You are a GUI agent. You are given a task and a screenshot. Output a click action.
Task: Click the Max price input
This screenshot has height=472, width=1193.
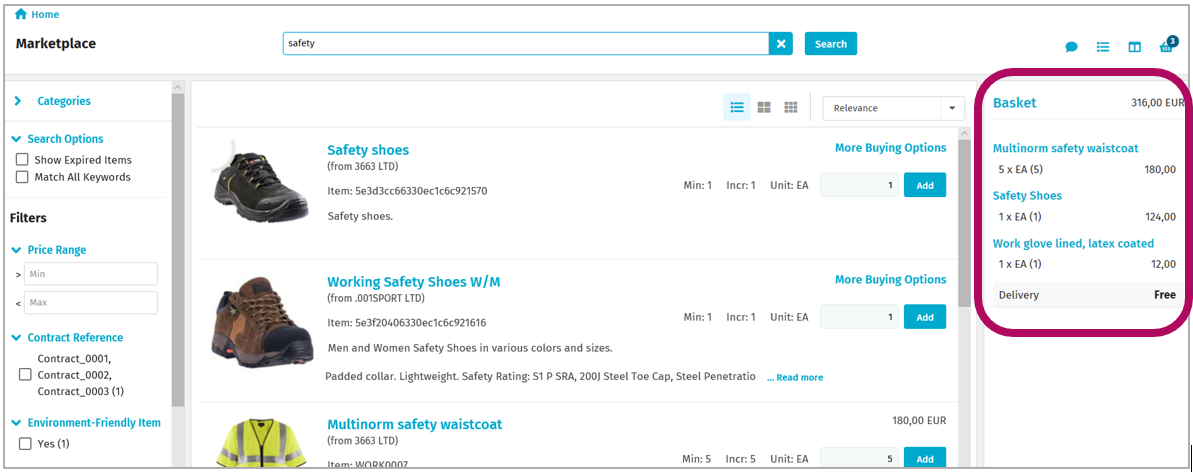[x=91, y=303]
